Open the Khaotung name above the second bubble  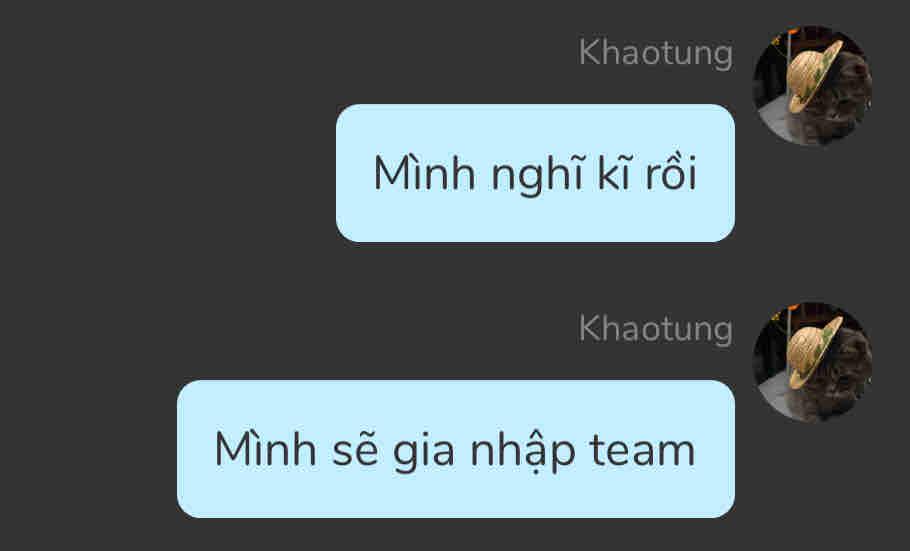[656, 330]
